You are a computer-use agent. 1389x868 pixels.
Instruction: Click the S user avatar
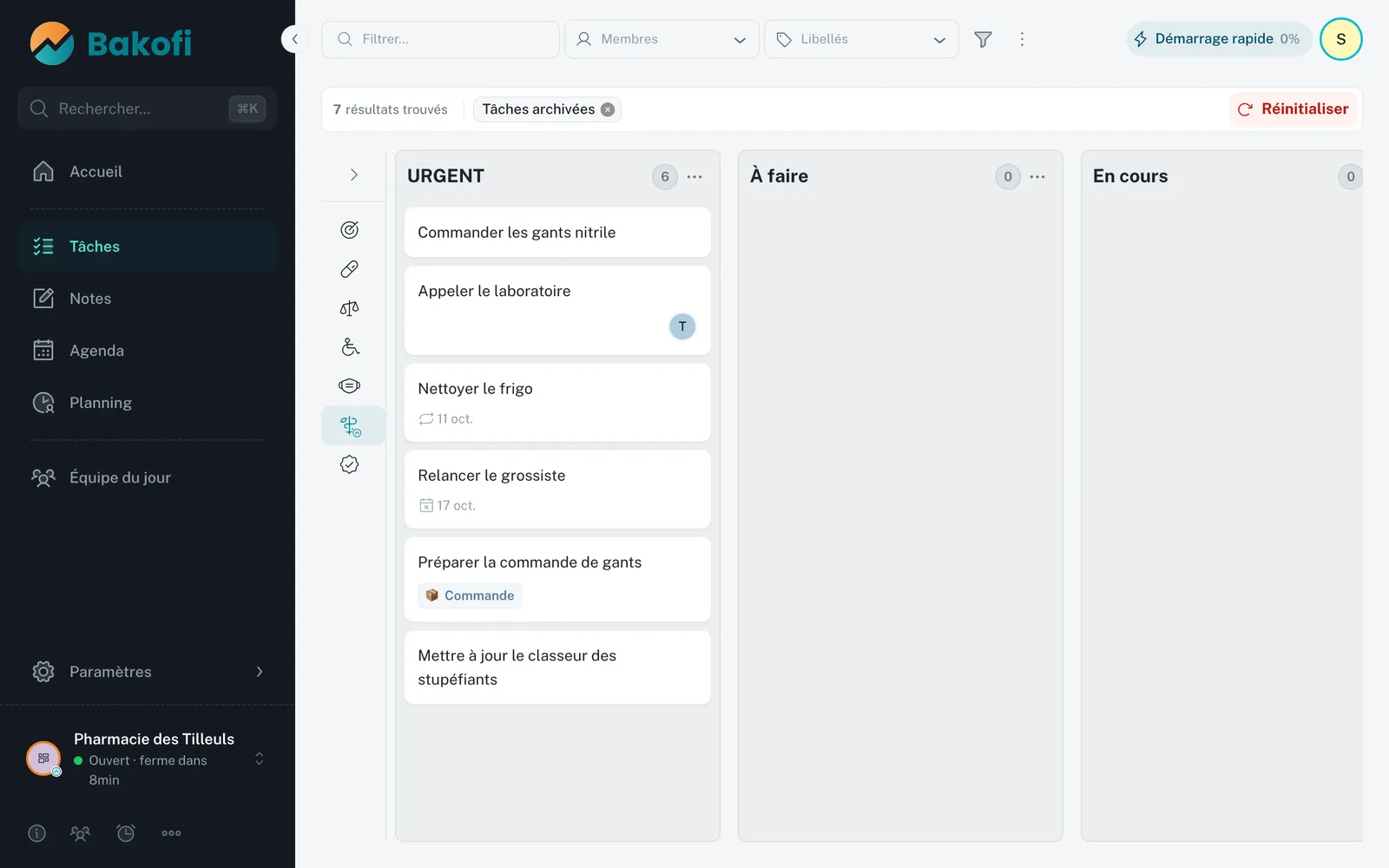pos(1340,39)
